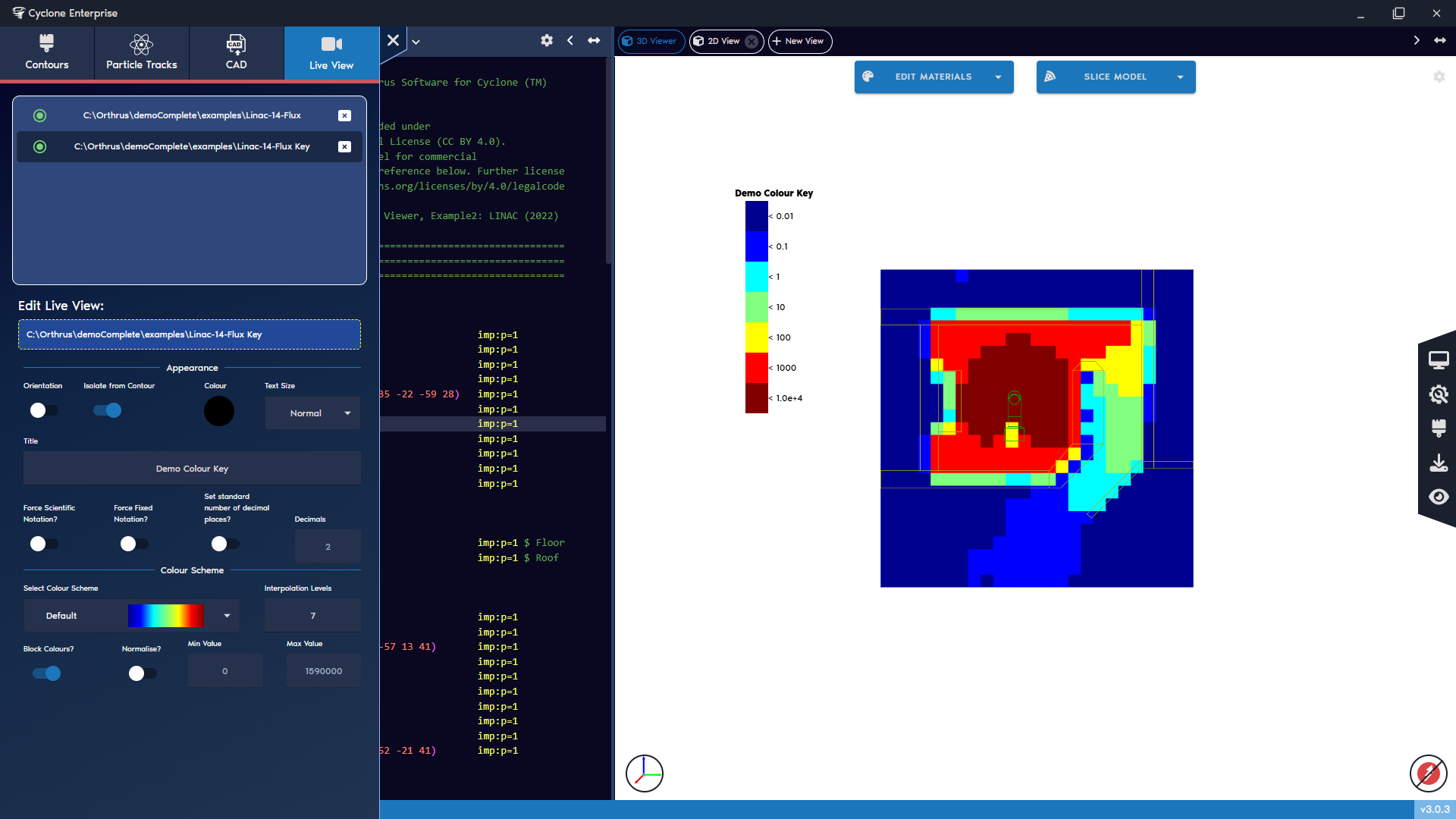Select the paintbrush icon on the right sidebar
Screen dimensions: 1456x819
tap(1440, 428)
